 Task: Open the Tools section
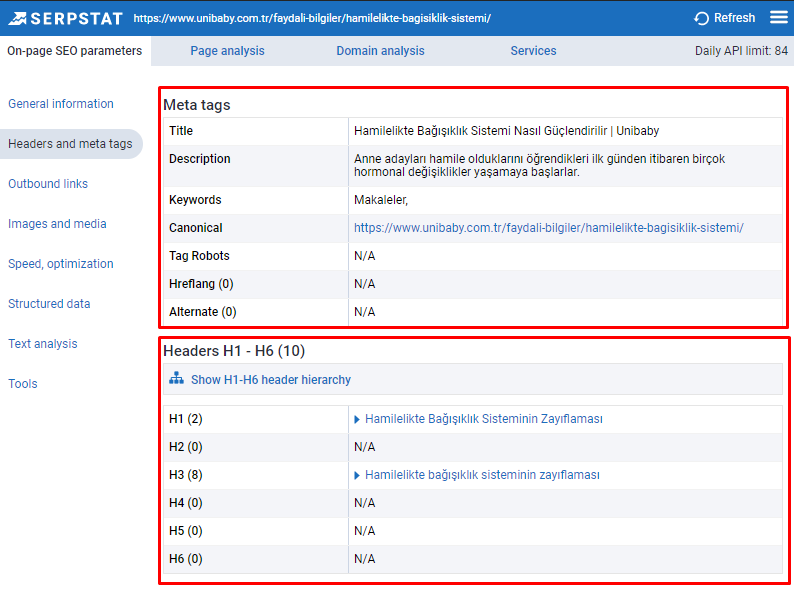23,384
